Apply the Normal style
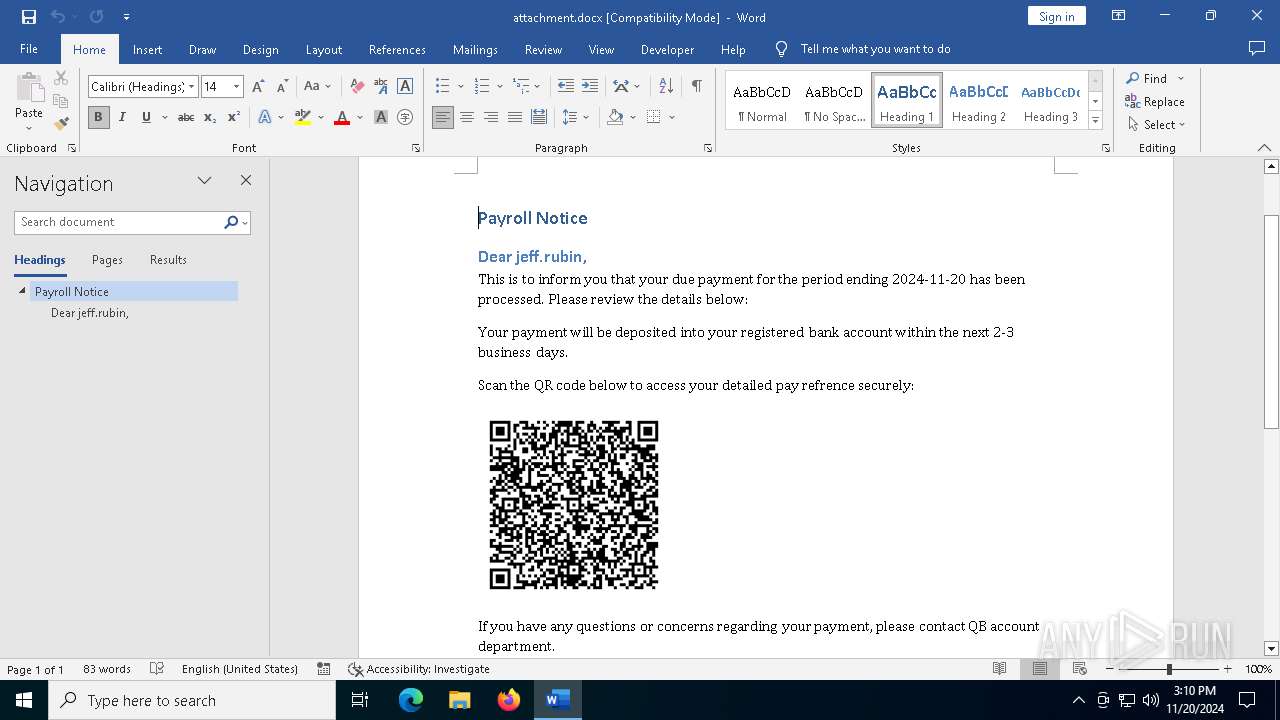Image resolution: width=1280 pixels, height=720 pixels. point(762,102)
